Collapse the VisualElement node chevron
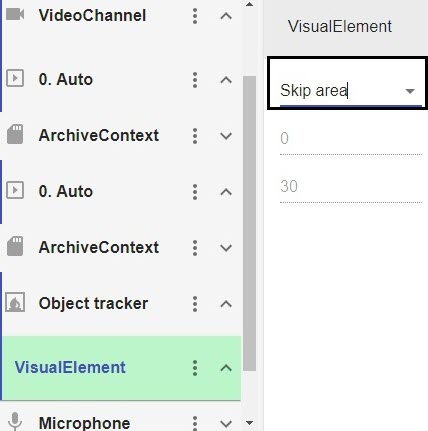 [226, 368]
